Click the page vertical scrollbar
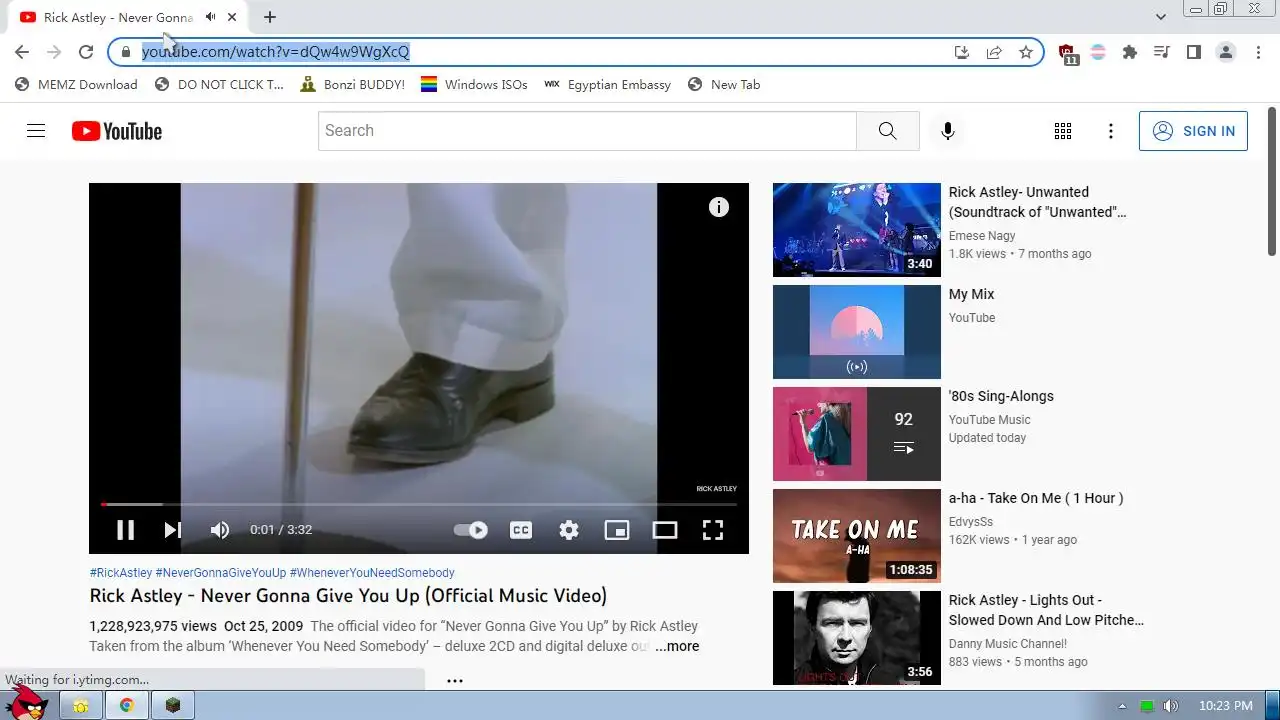The image size is (1280, 720). pos(1272,180)
